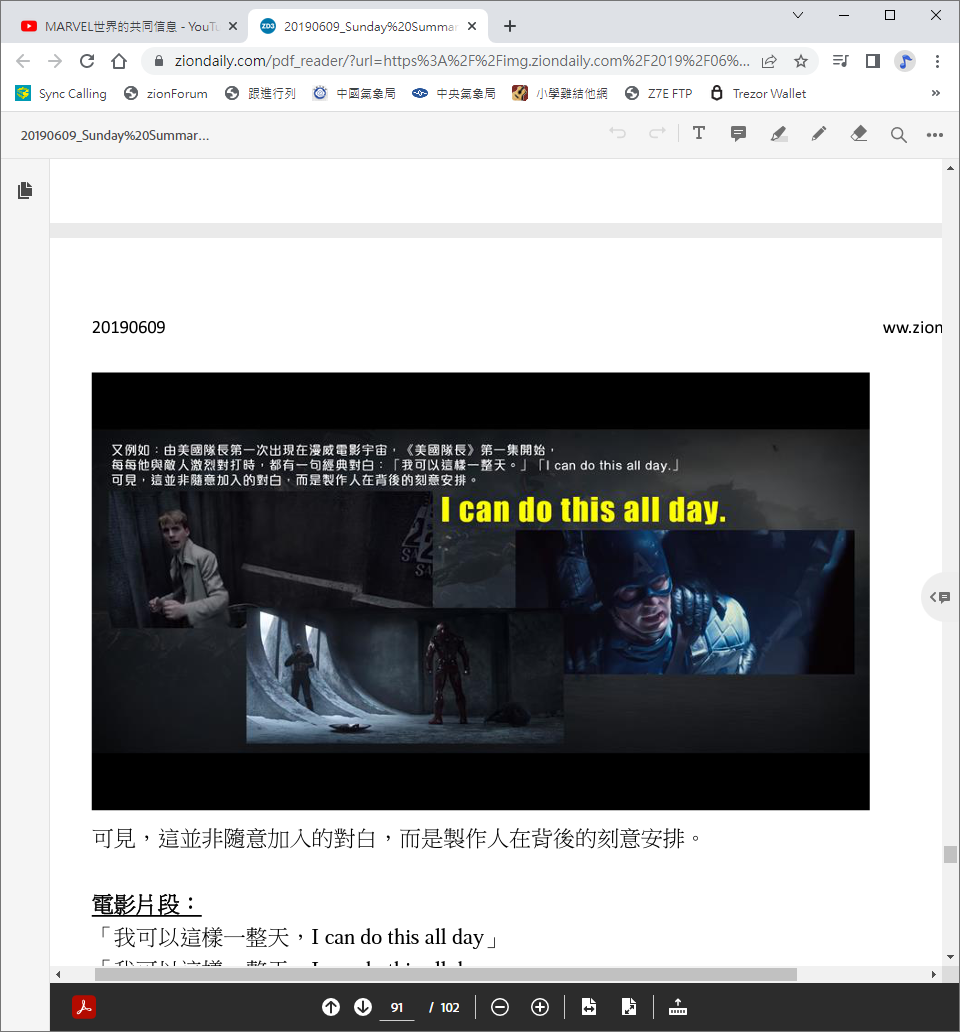Open the PDF search tool

(899, 135)
